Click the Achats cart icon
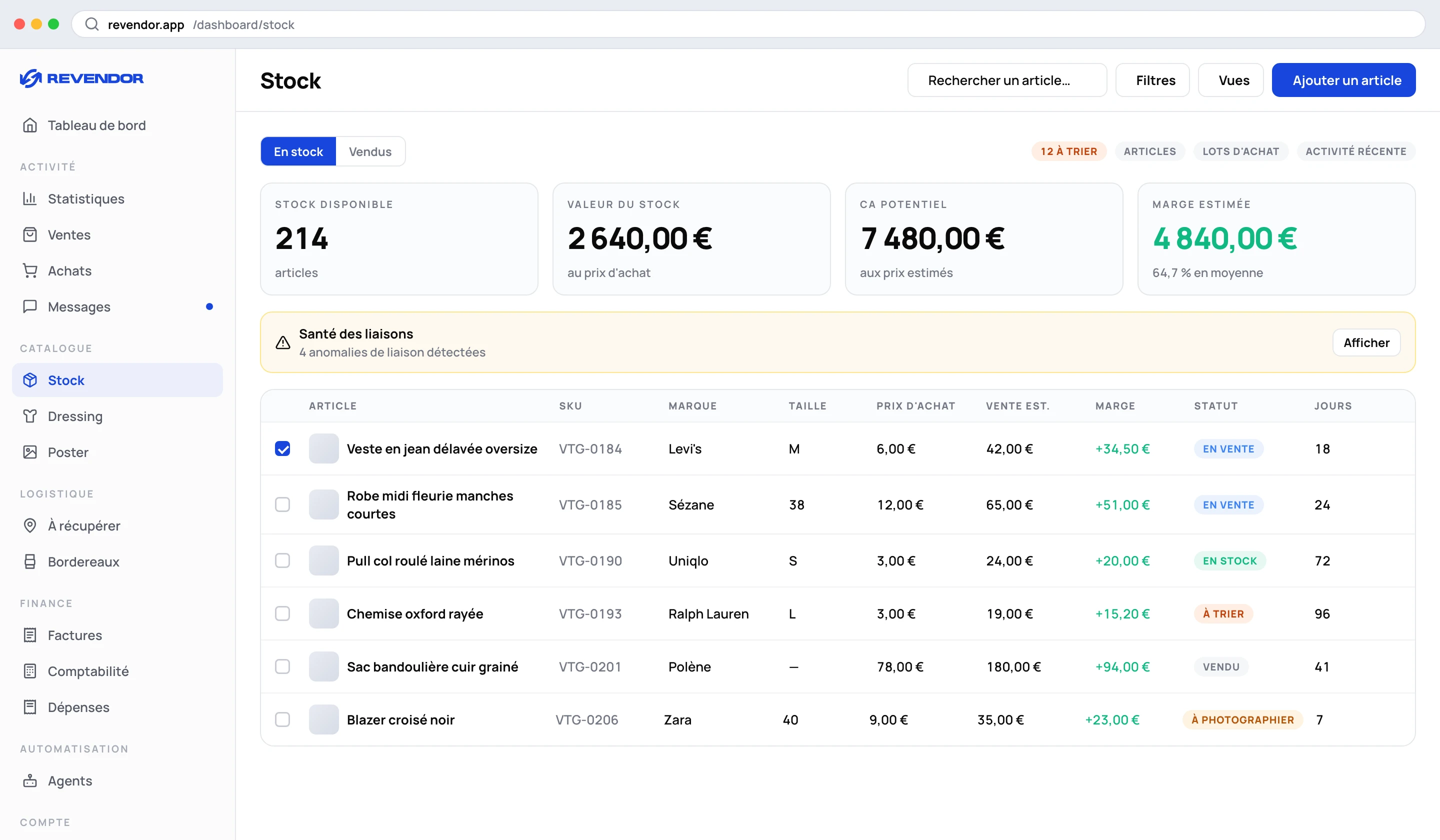 29,270
